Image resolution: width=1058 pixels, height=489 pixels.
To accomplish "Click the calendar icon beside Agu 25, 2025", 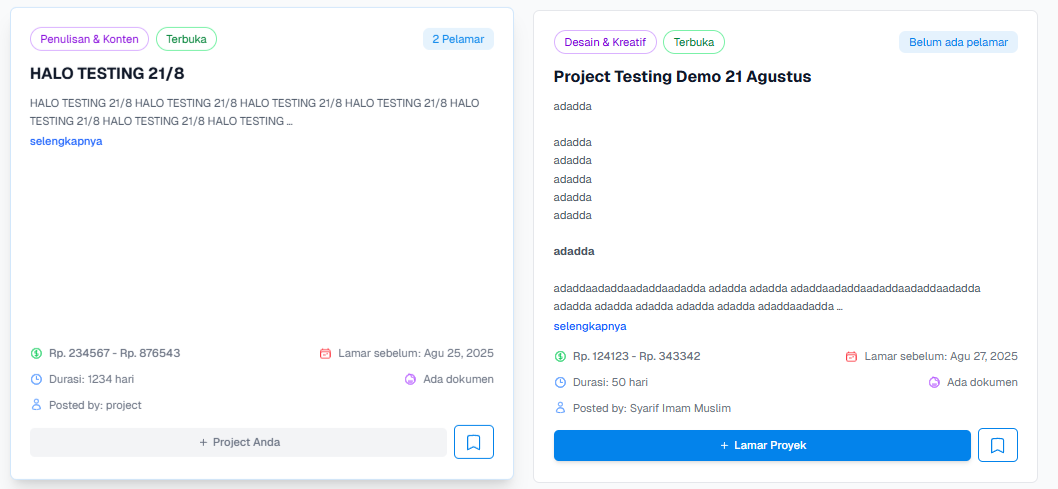I will [325, 353].
